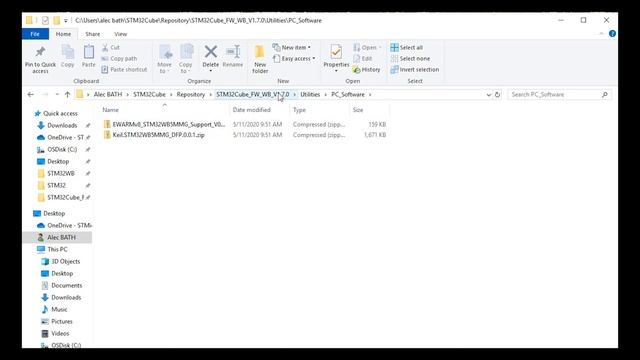Open Music under This PC

coord(59,309)
